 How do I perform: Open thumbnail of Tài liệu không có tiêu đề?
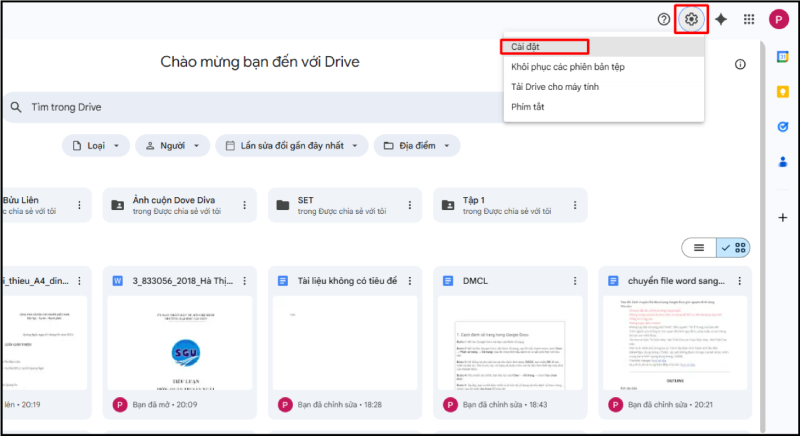pos(345,343)
